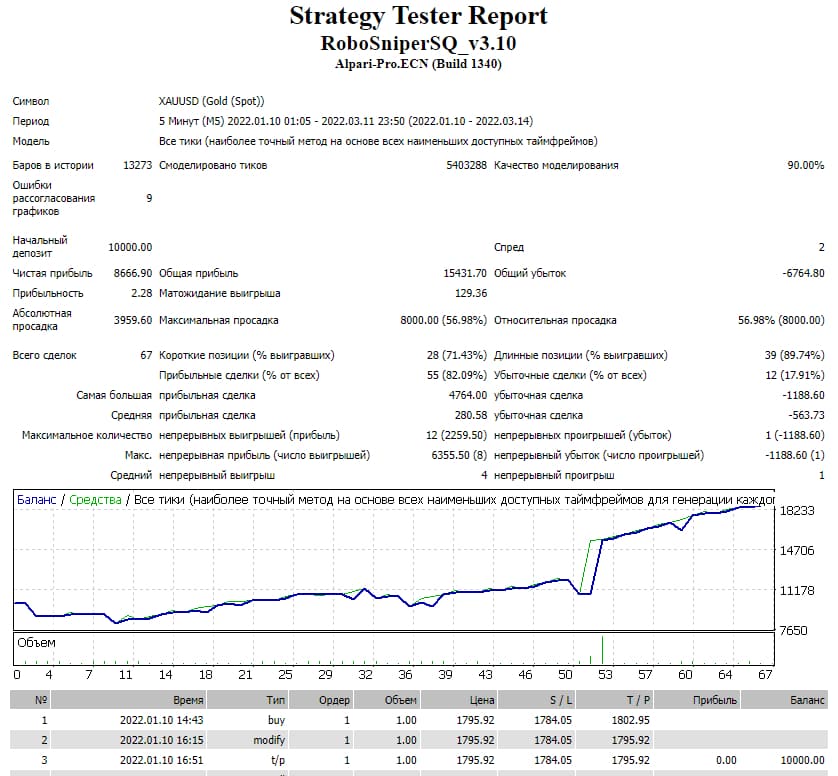Click the blue 'Баланс' legend label

tap(37, 499)
